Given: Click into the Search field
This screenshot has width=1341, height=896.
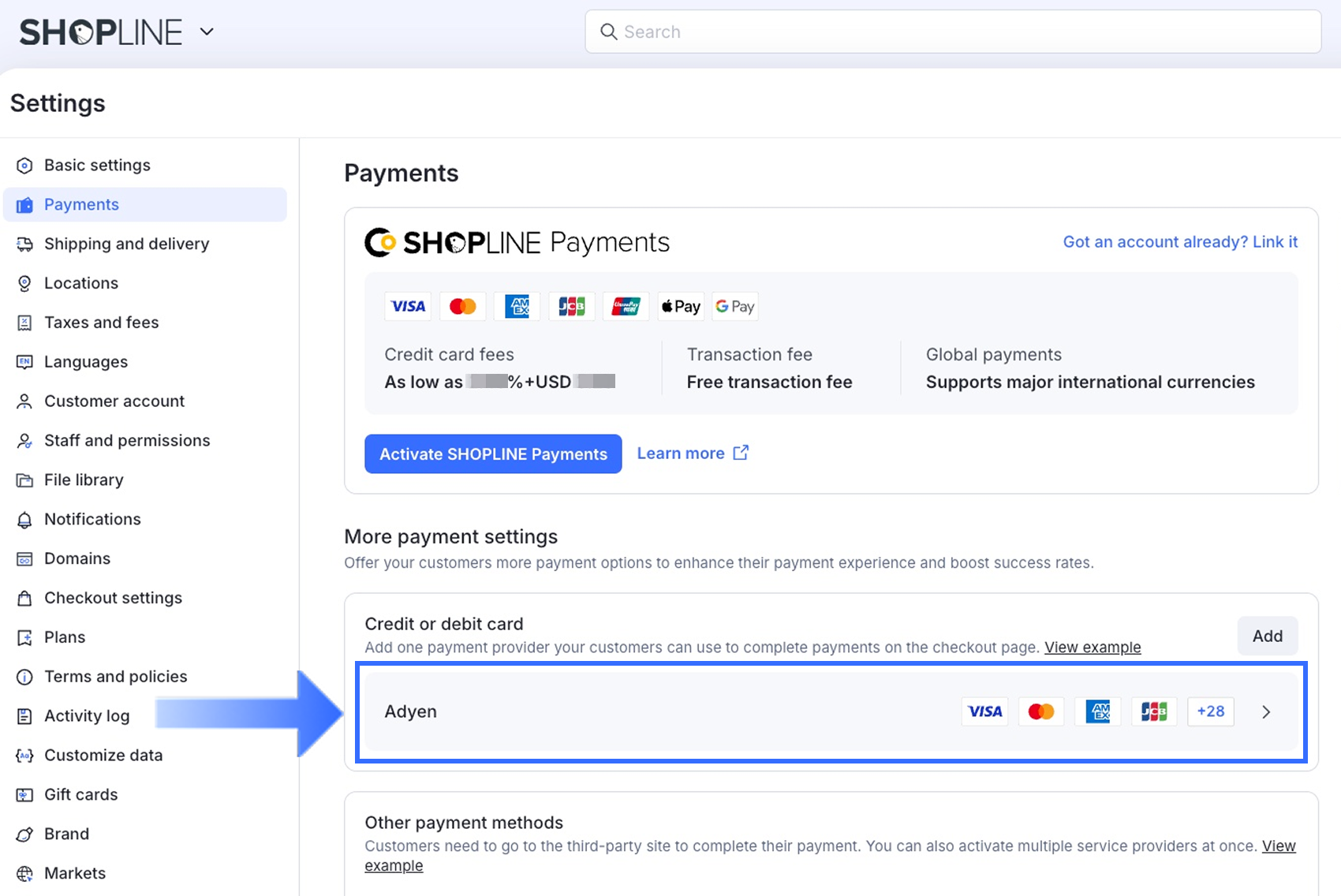Looking at the screenshot, I should [953, 32].
